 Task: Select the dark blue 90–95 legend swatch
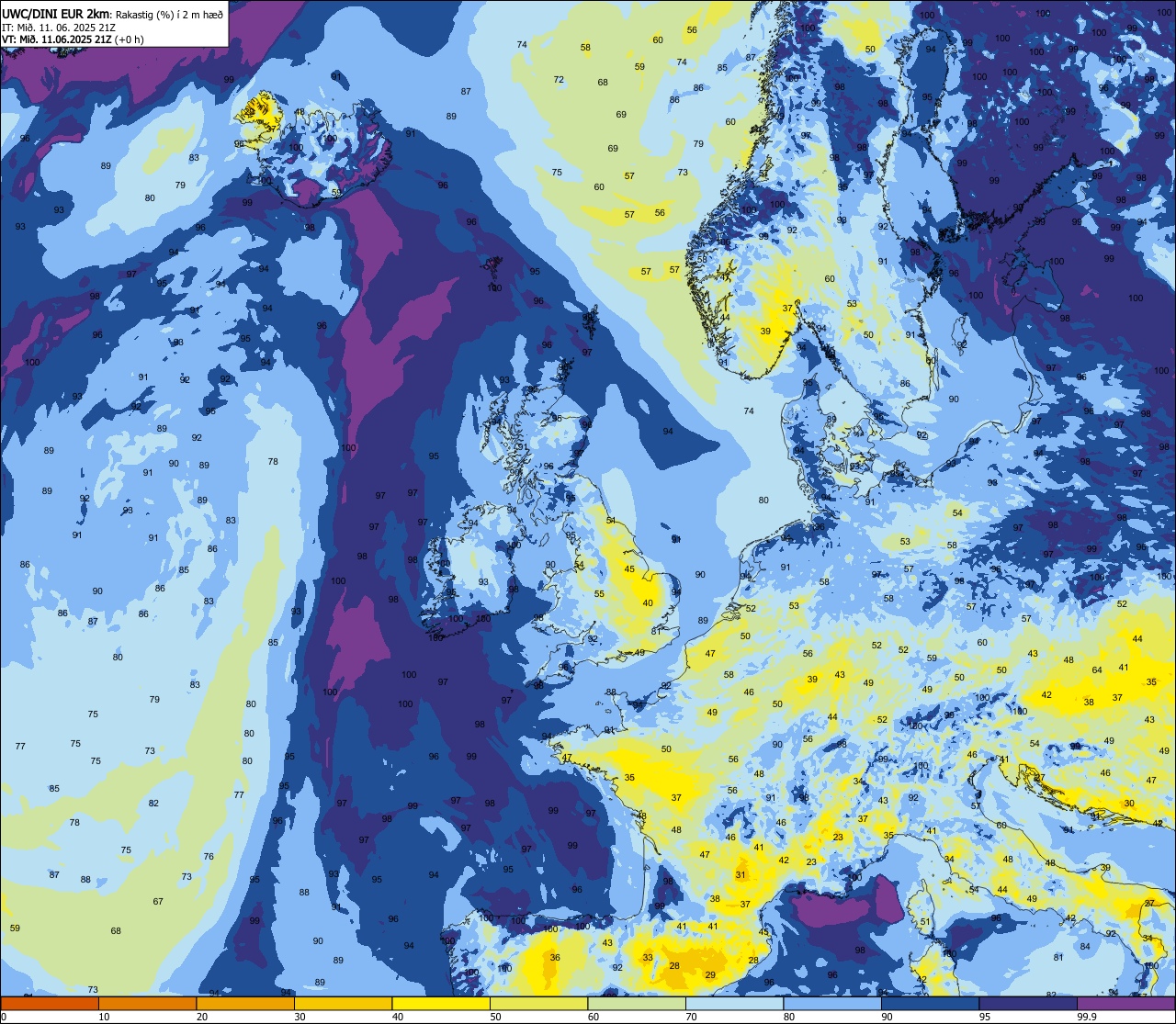(930, 1003)
